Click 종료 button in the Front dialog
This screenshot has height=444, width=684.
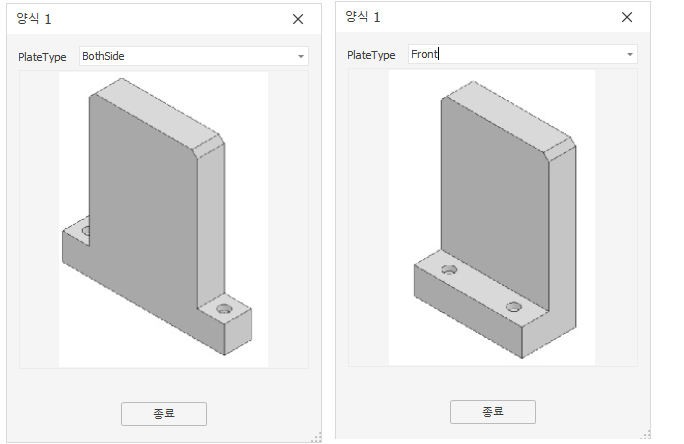492,412
